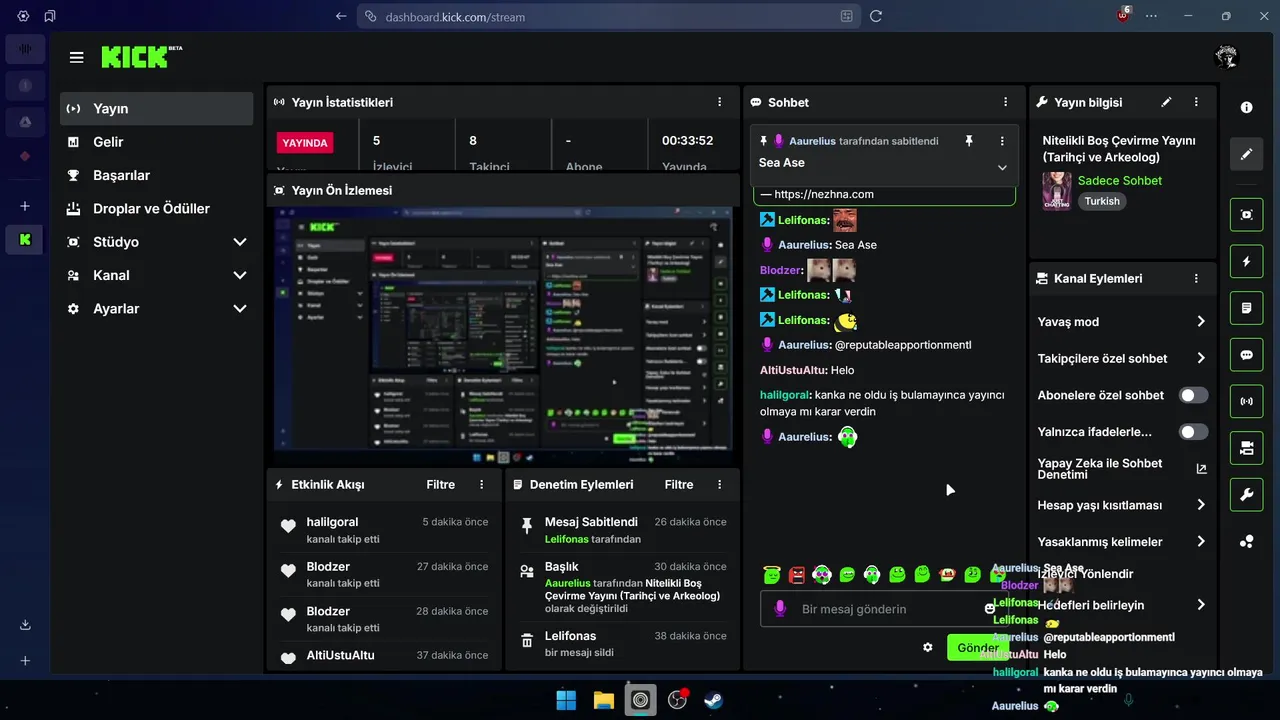Viewport: 1280px width, 720px height.
Task: Open Filtre in Denetim Eylemleri panel
Action: (x=678, y=484)
